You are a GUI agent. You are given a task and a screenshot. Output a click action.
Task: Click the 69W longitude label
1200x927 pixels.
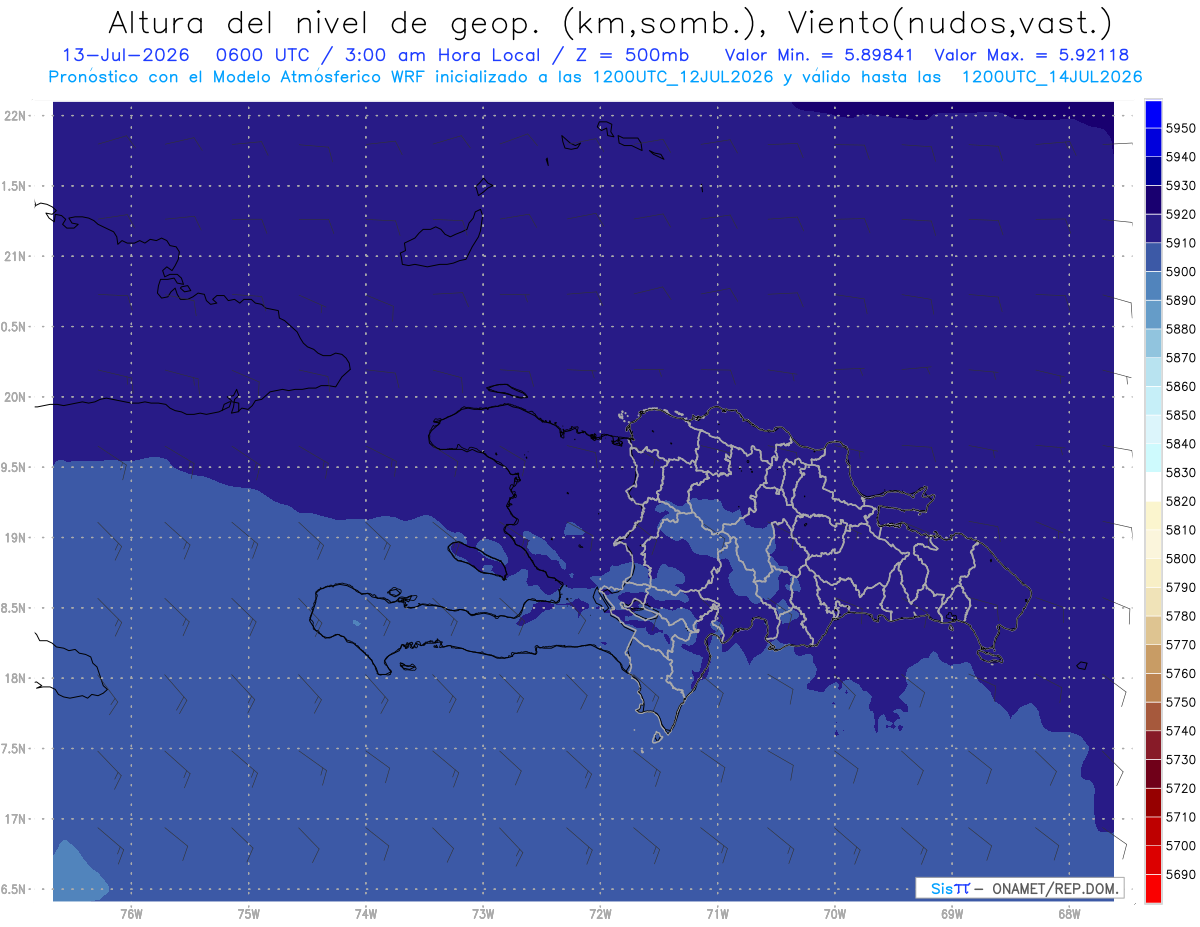[952, 912]
